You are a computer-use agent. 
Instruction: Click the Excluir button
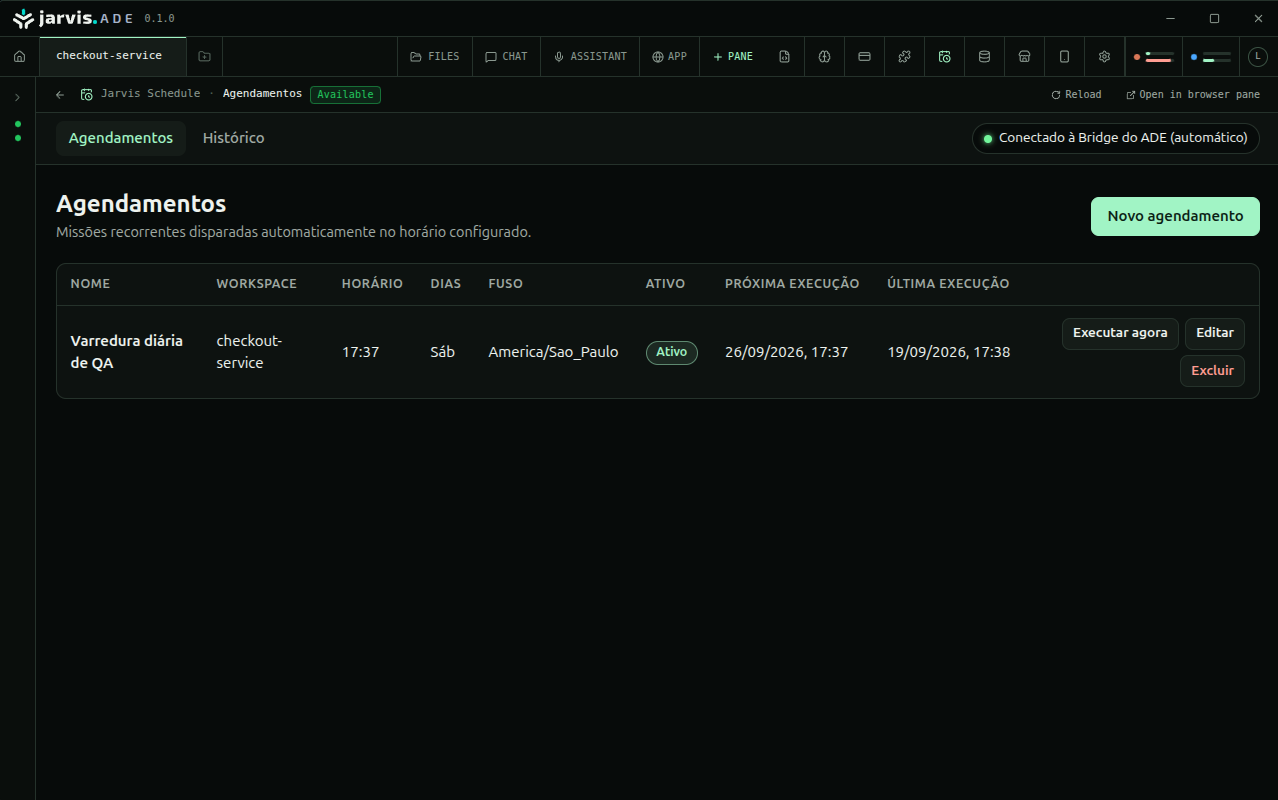point(1212,371)
